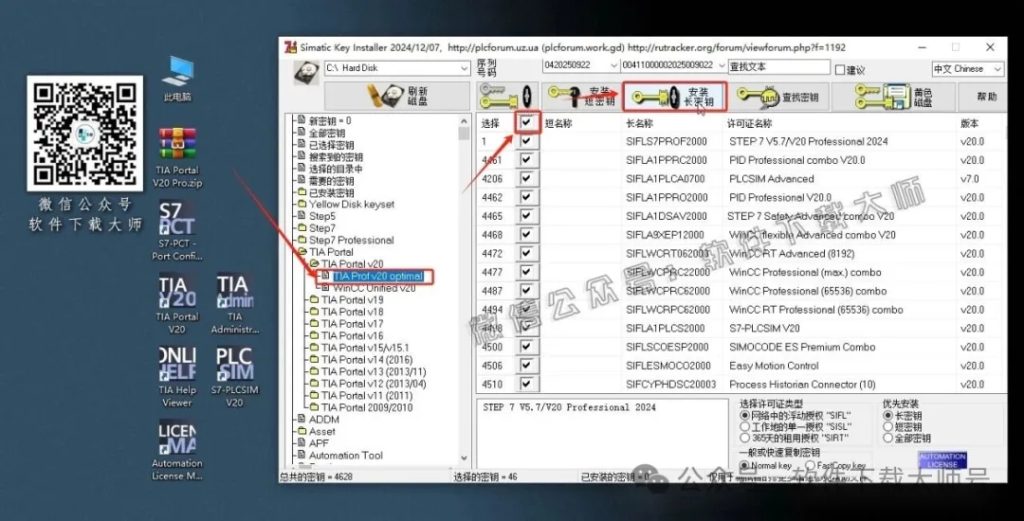Select the 365天的租用授权 "SIRT" radio button
This screenshot has width=1024, height=521.
tap(744, 437)
